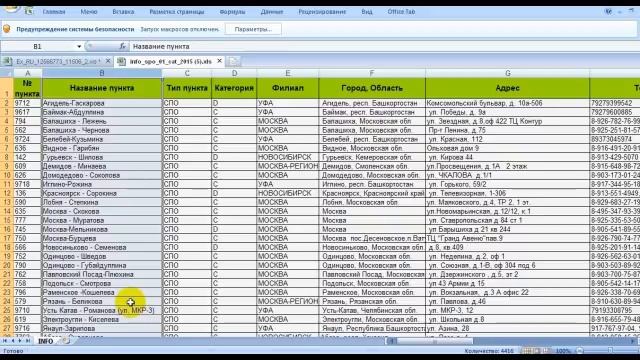Viewport: 640px width, 360px height.
Task: Go to previous sheet with navigation arrow
Action: point(13,341)
